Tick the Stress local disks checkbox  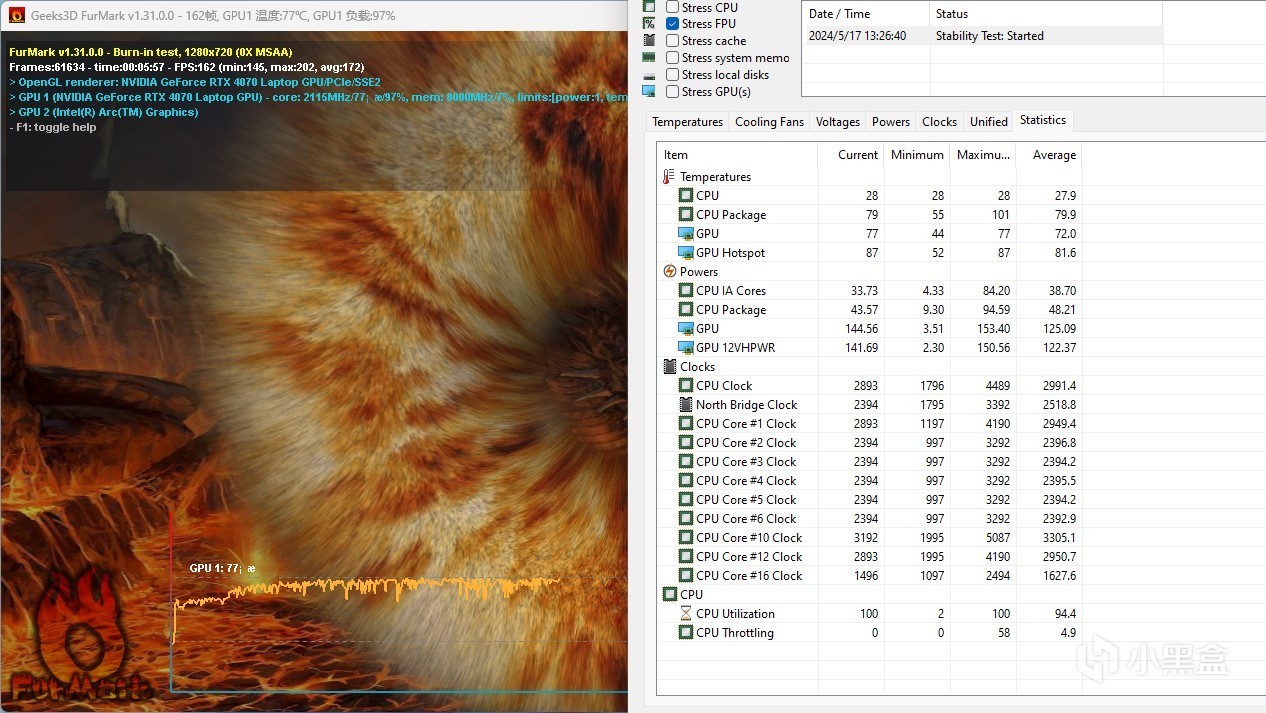673,75
